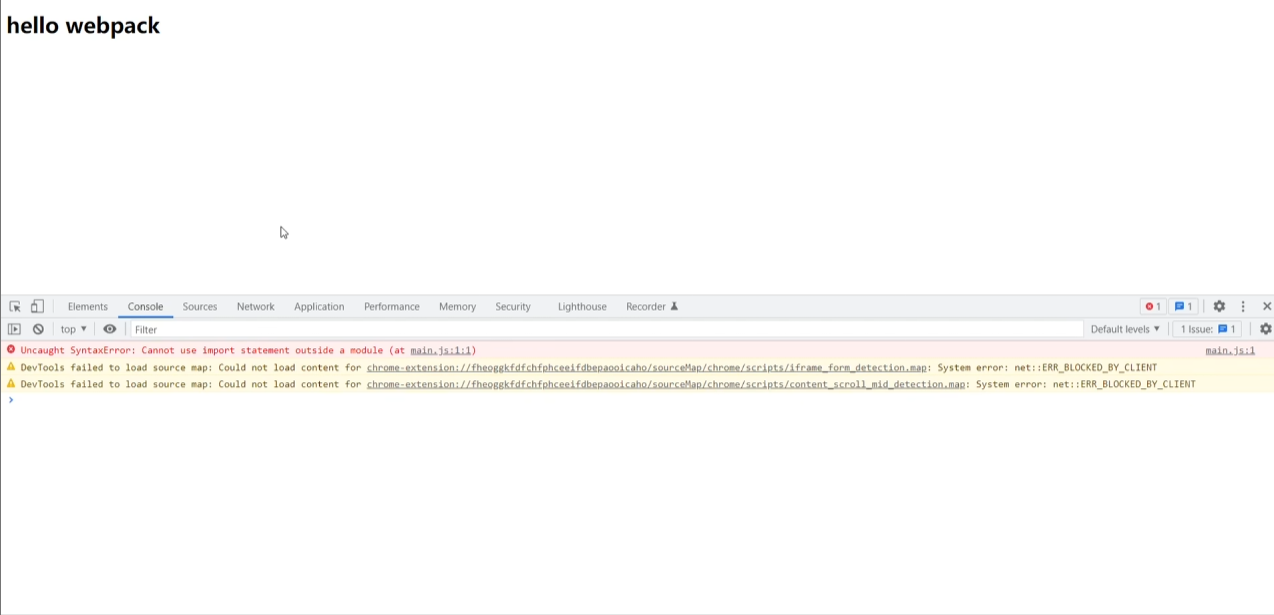Activate the inspect element picker icon

pyautogui.click(x=15, y=307)
